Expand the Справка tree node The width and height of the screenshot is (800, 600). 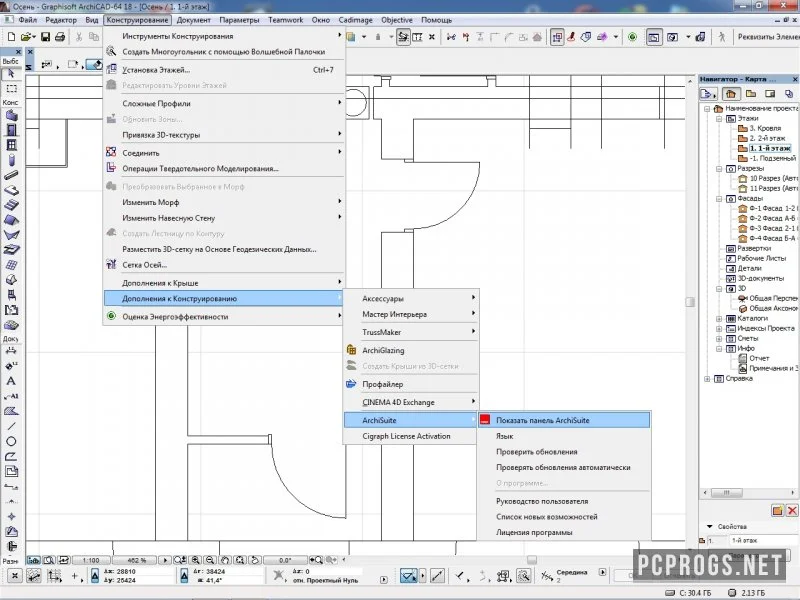point(707,379)
